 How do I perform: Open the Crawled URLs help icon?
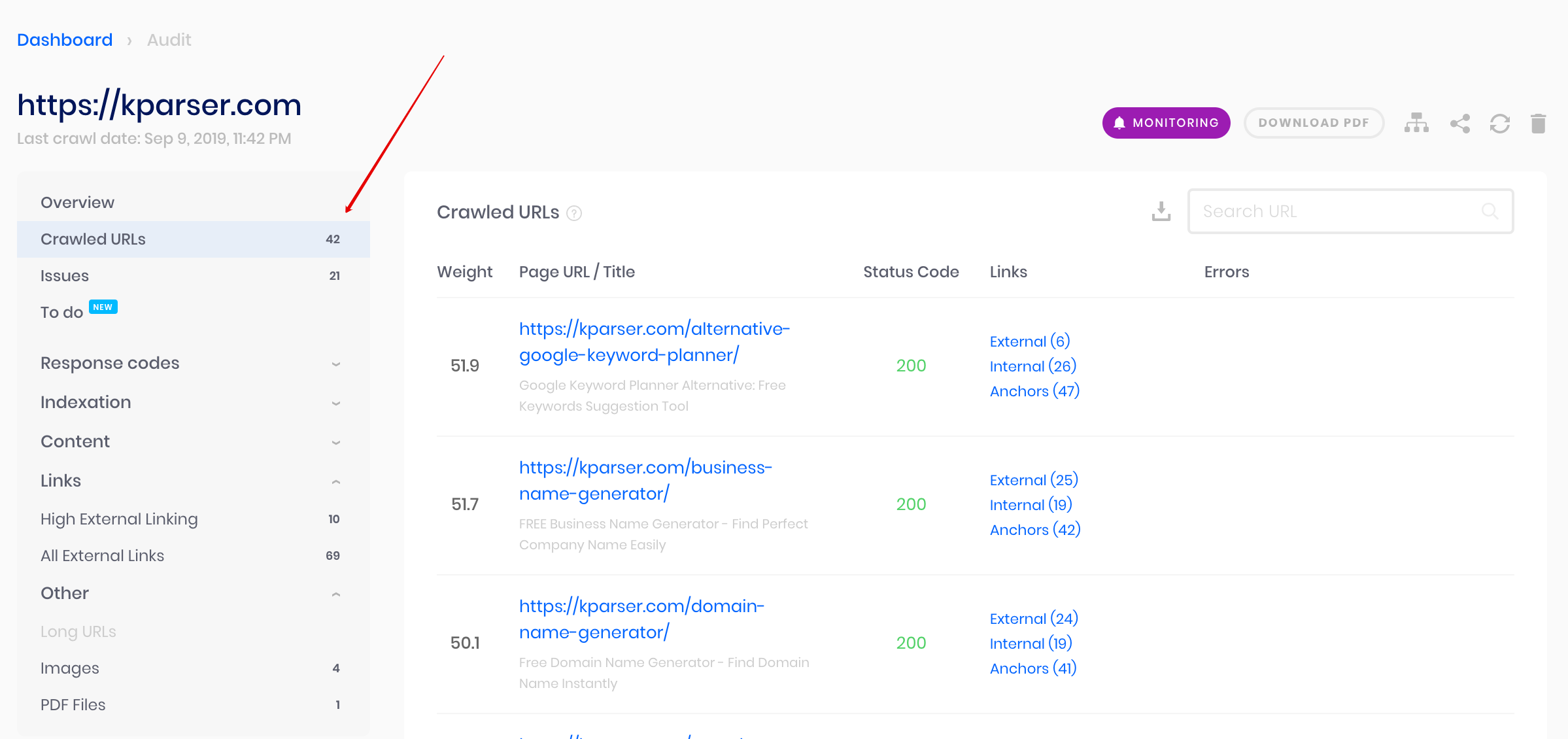click(574, 213)
